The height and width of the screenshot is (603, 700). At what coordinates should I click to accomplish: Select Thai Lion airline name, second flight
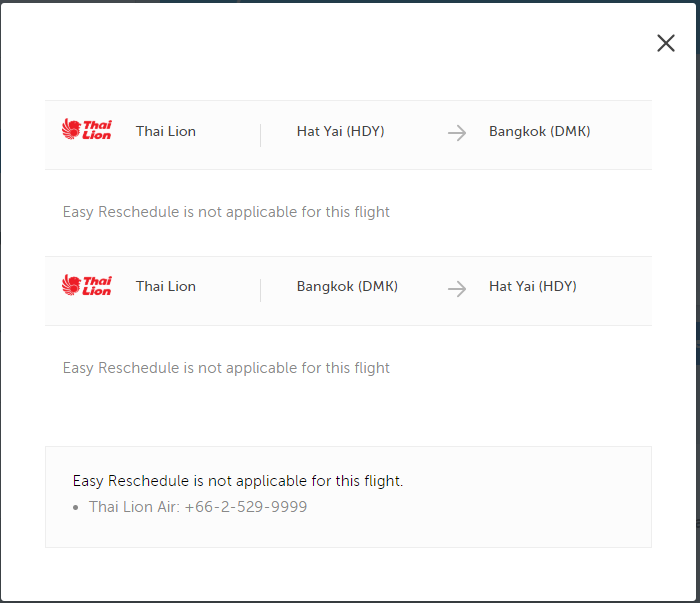coord(166,286)
